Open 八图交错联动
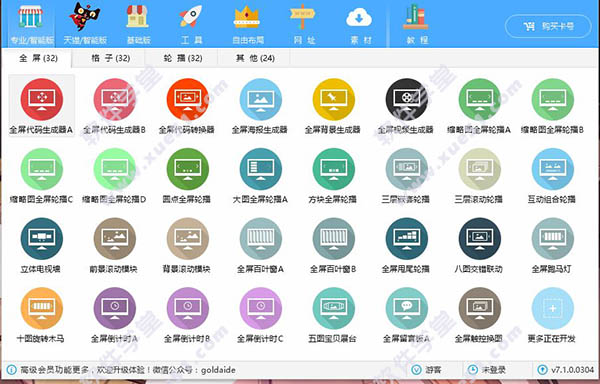Image resolution: width=600 pixels, height=384 pixels. [x=479, y=245]
